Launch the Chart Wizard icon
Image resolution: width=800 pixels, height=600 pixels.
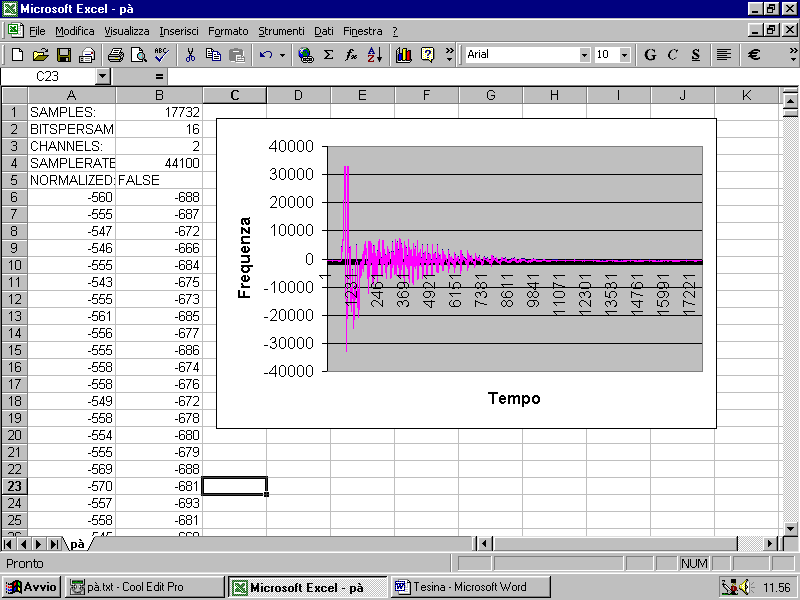(404, 55)
